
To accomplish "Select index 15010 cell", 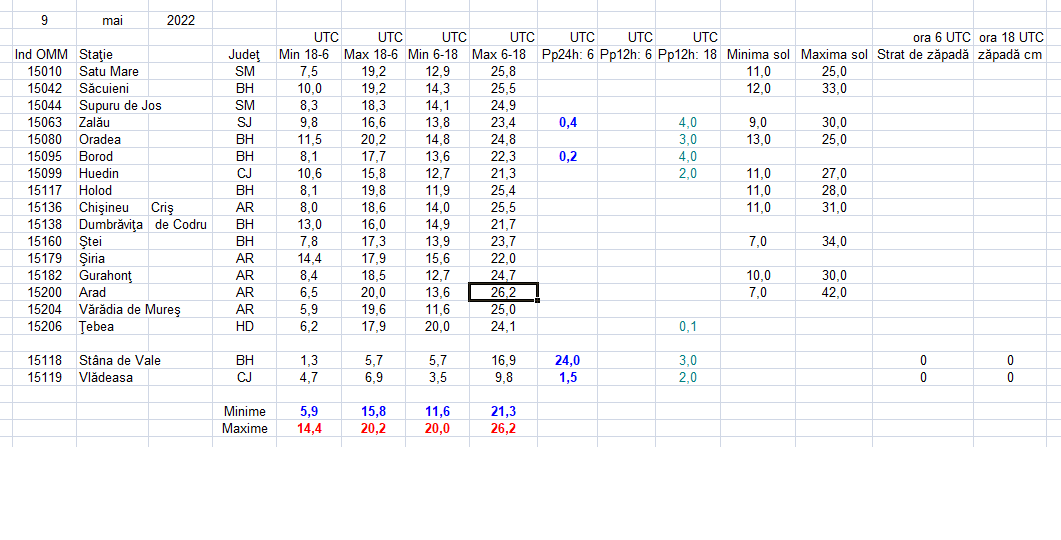I will click(44, 71).
